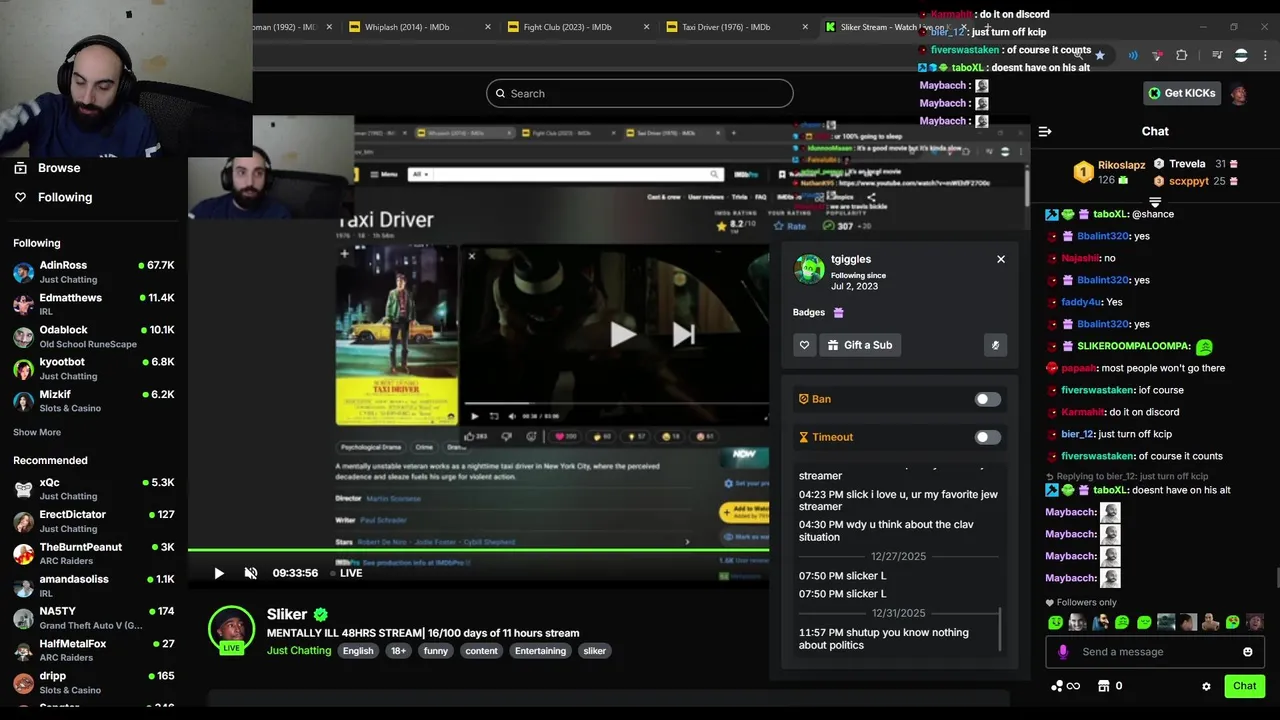Select the content stream tag
Image resolution: width=1280 pixels, height=720 pixels.
(481, 651)
